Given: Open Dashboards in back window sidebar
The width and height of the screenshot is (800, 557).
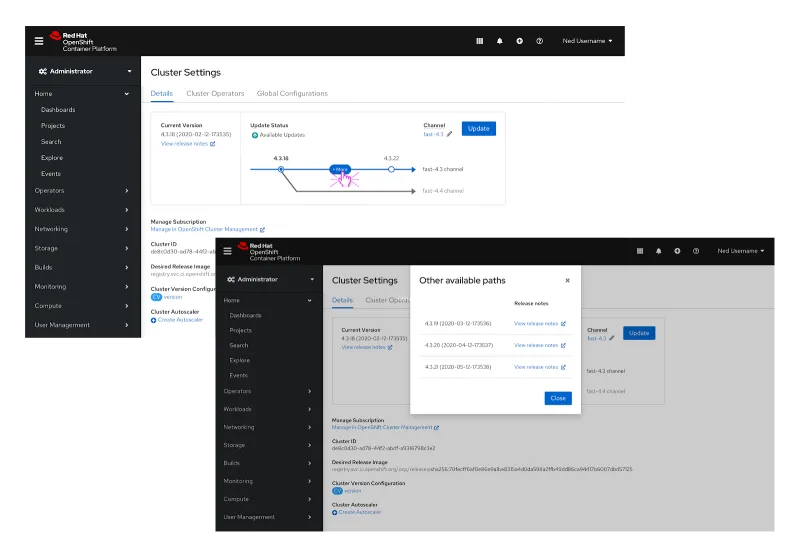Looking at the screenshot, I should (58, 110).
